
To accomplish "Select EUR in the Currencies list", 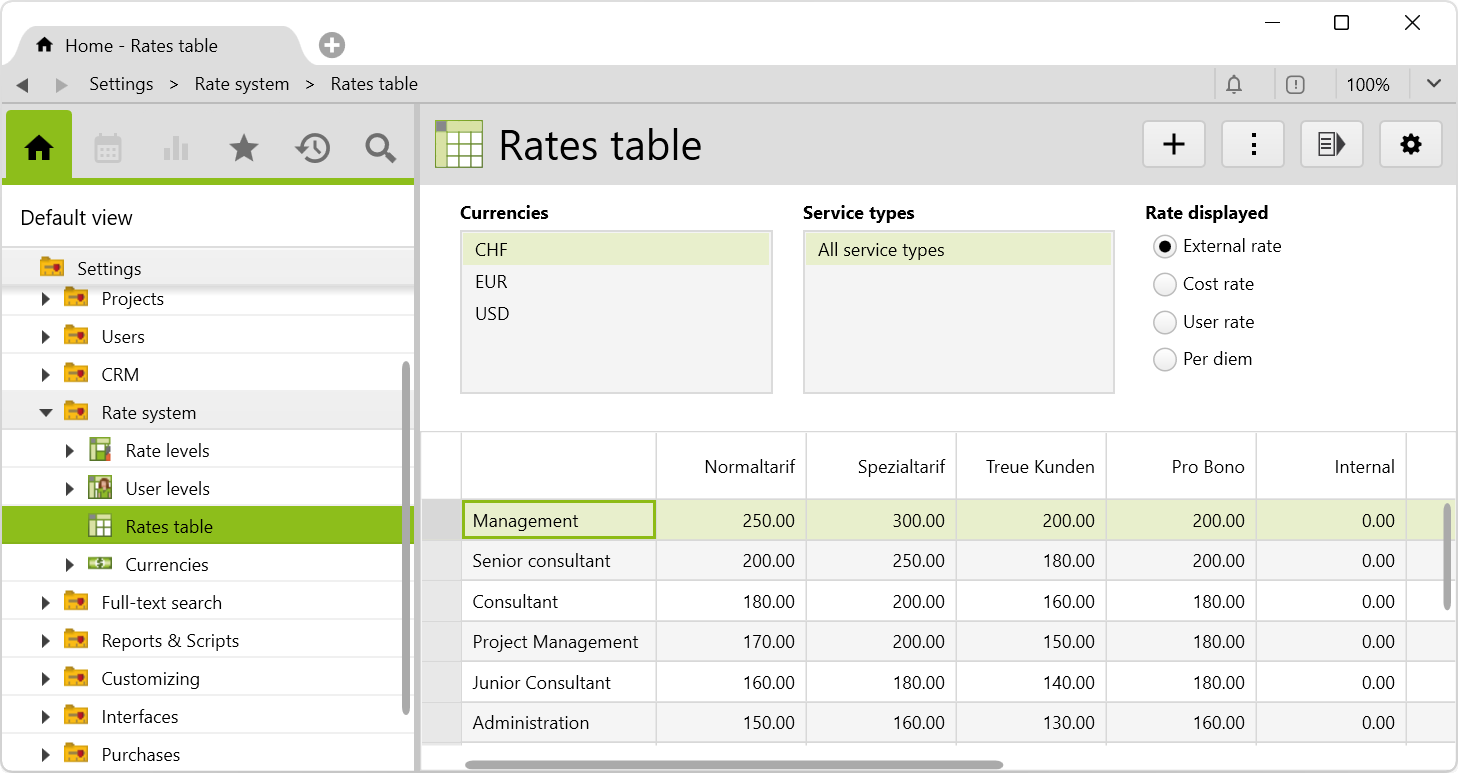I will click(492, 282).
